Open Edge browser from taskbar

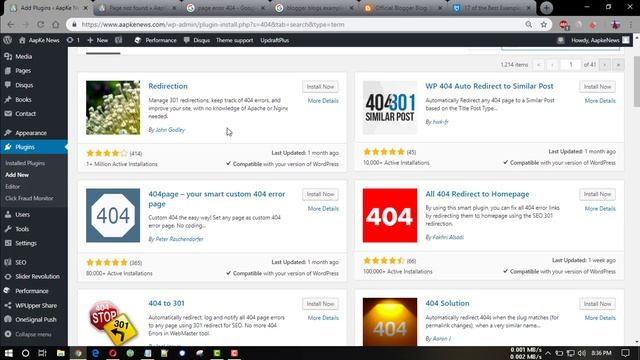95,353
